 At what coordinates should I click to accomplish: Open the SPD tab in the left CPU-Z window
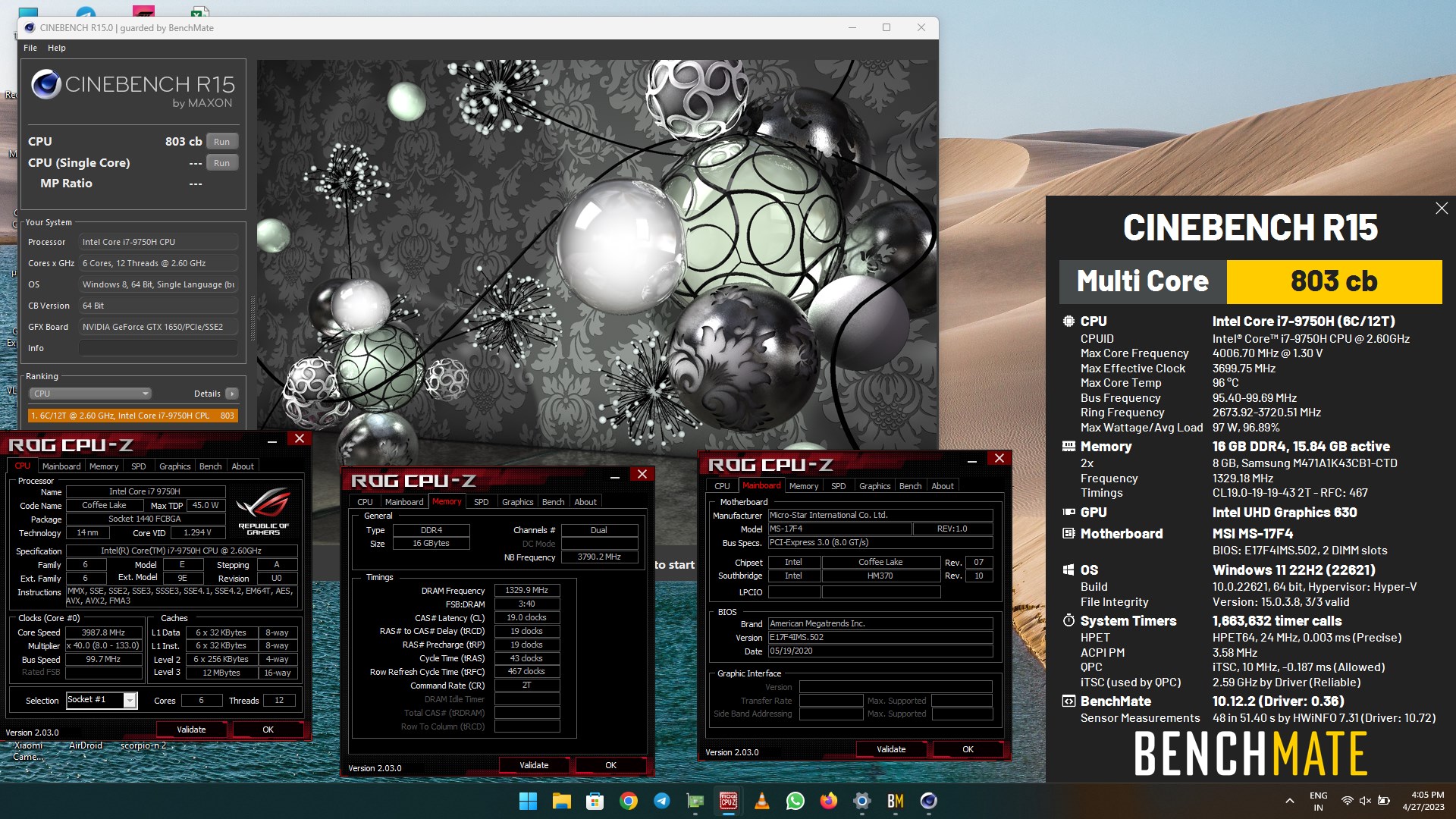(x=138, y=466)
